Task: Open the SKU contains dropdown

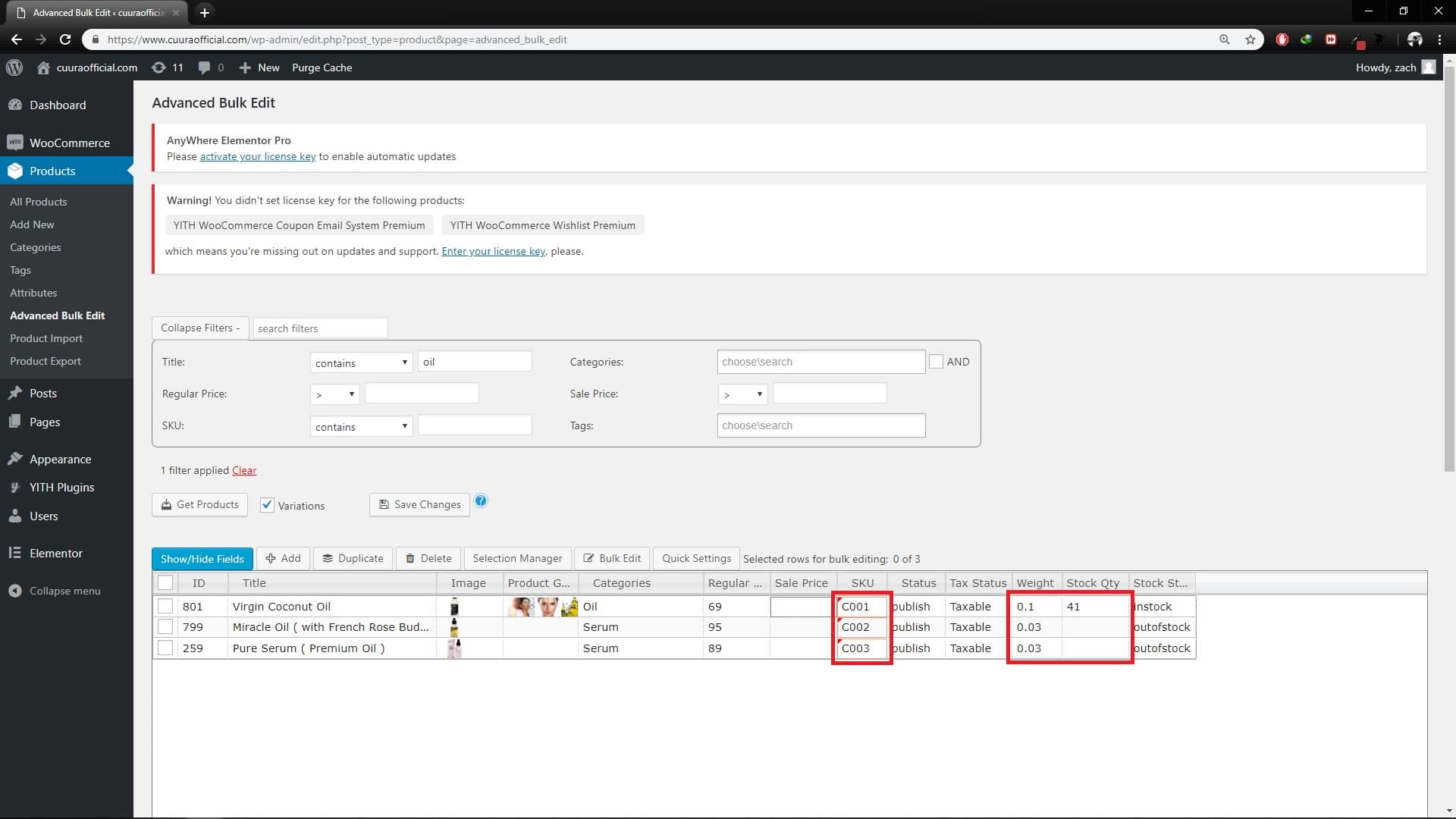Action: click(x=361, y=426)
